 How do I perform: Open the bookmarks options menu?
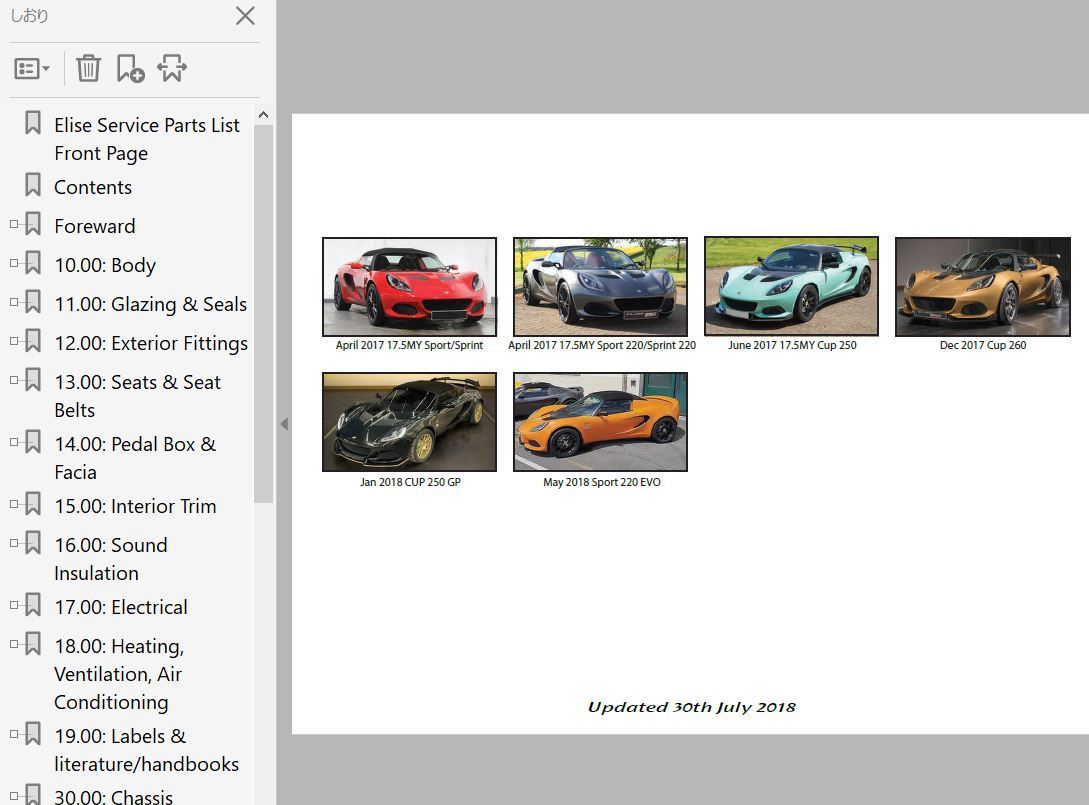coord(31,69)
